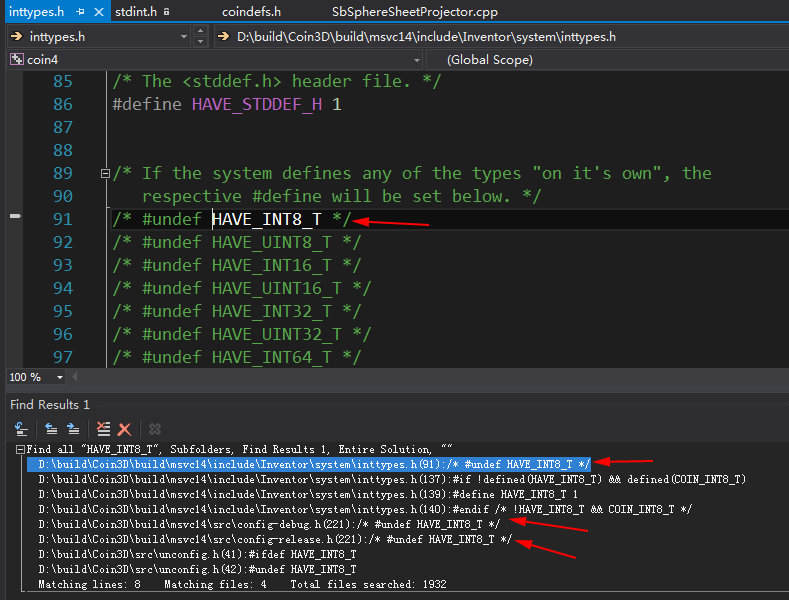This screenshot has height=600, width=789.
Task: Switch to the coindefs.h tab
Action: (x=250, y=12)
